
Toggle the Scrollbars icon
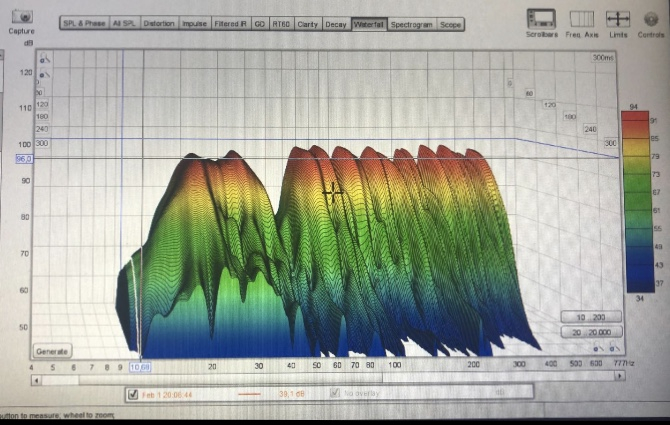(x=542, y=18)
